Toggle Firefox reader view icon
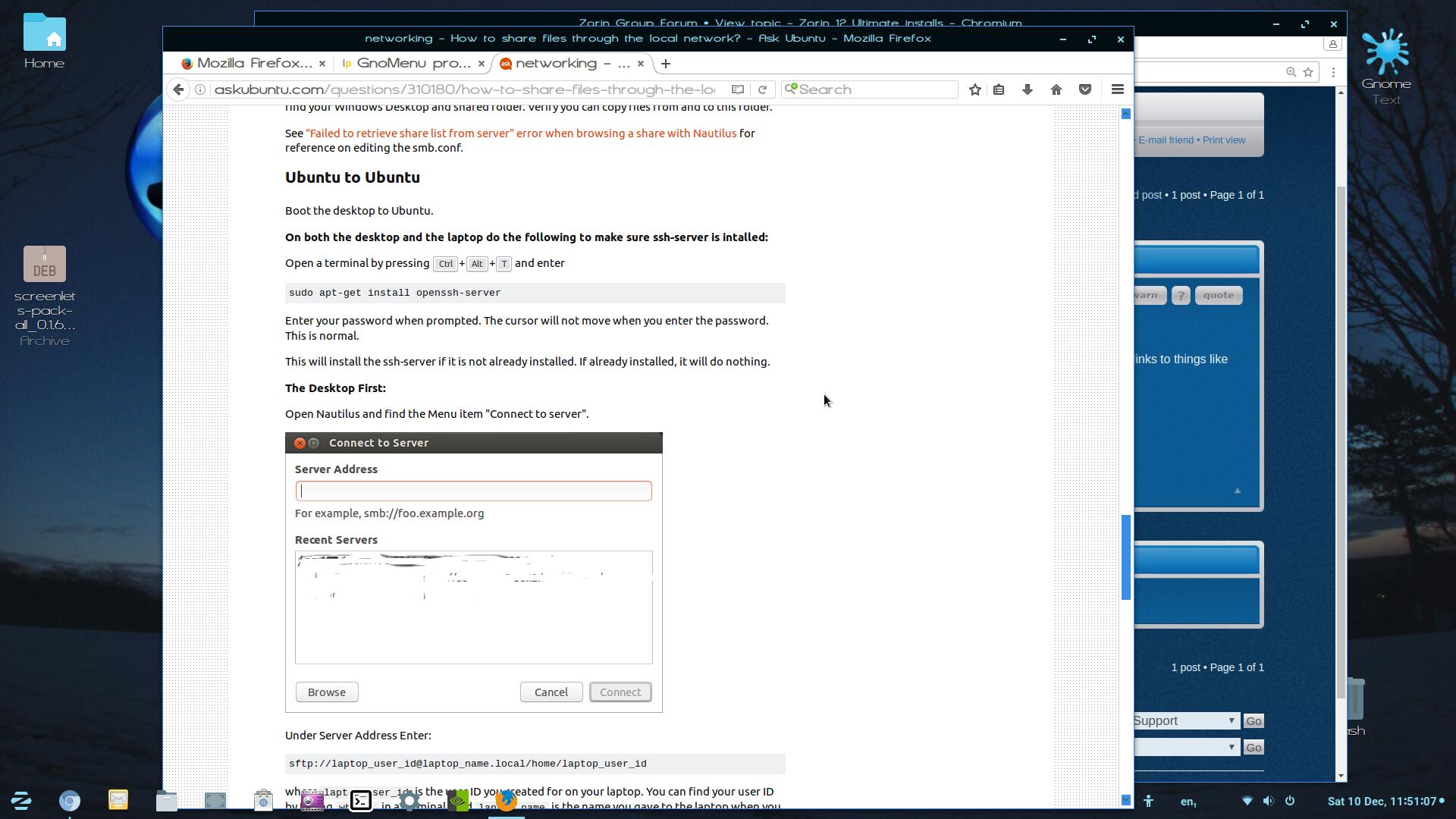Image resolution: width=1456 pixels, height=819 pixels. [x=737, y=89]
